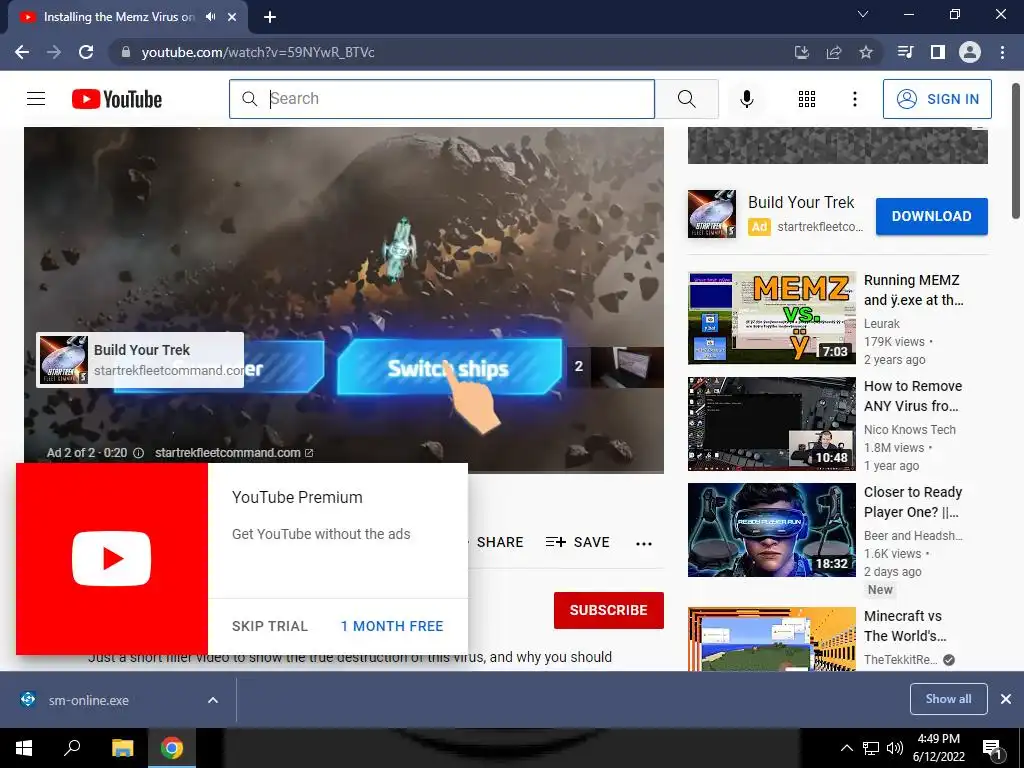Open Windows Start menu
The width and height of the screenshot is (1024, 768).
(24, 748)
